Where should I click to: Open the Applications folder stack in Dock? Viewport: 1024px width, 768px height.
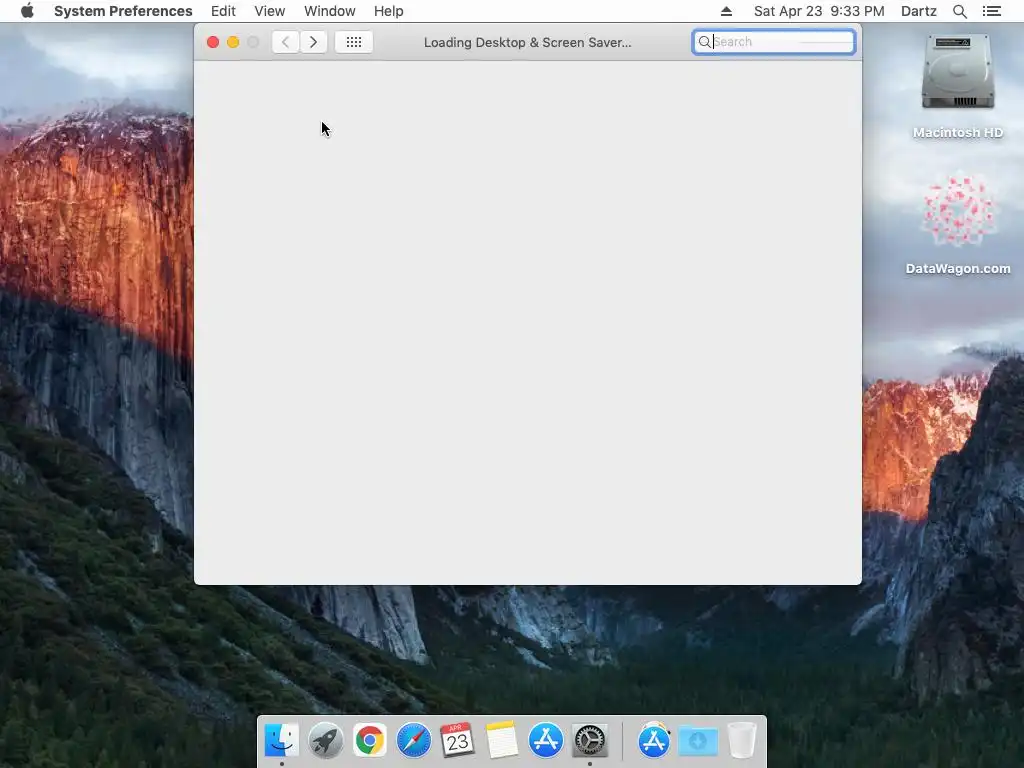pyautogui.click(x=654, y=740)
